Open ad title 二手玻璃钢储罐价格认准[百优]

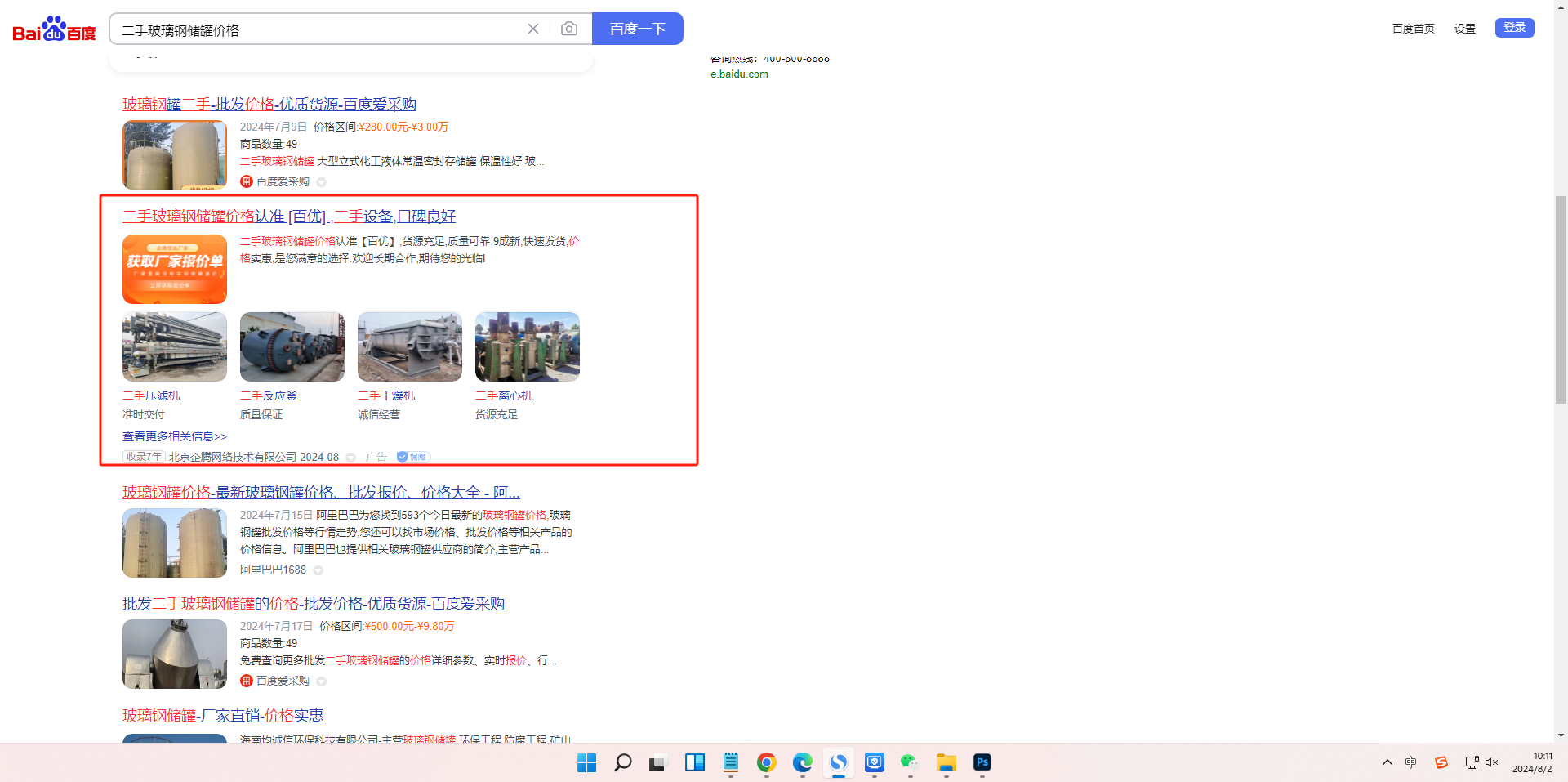coord(289,216)
